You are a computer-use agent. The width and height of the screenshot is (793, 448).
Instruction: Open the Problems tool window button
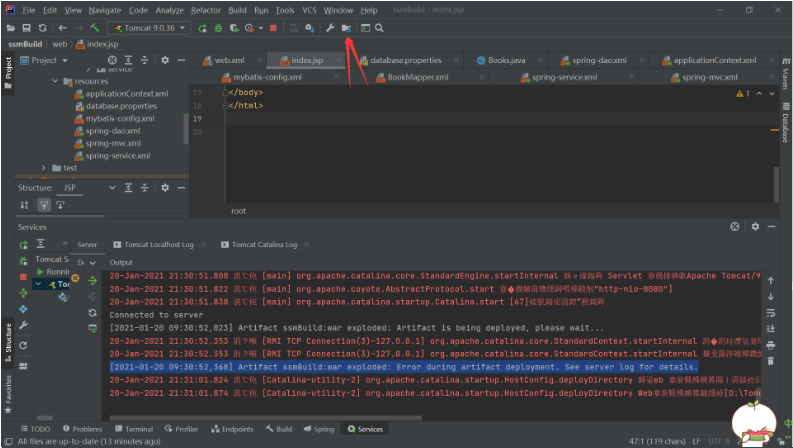(82, 429)
